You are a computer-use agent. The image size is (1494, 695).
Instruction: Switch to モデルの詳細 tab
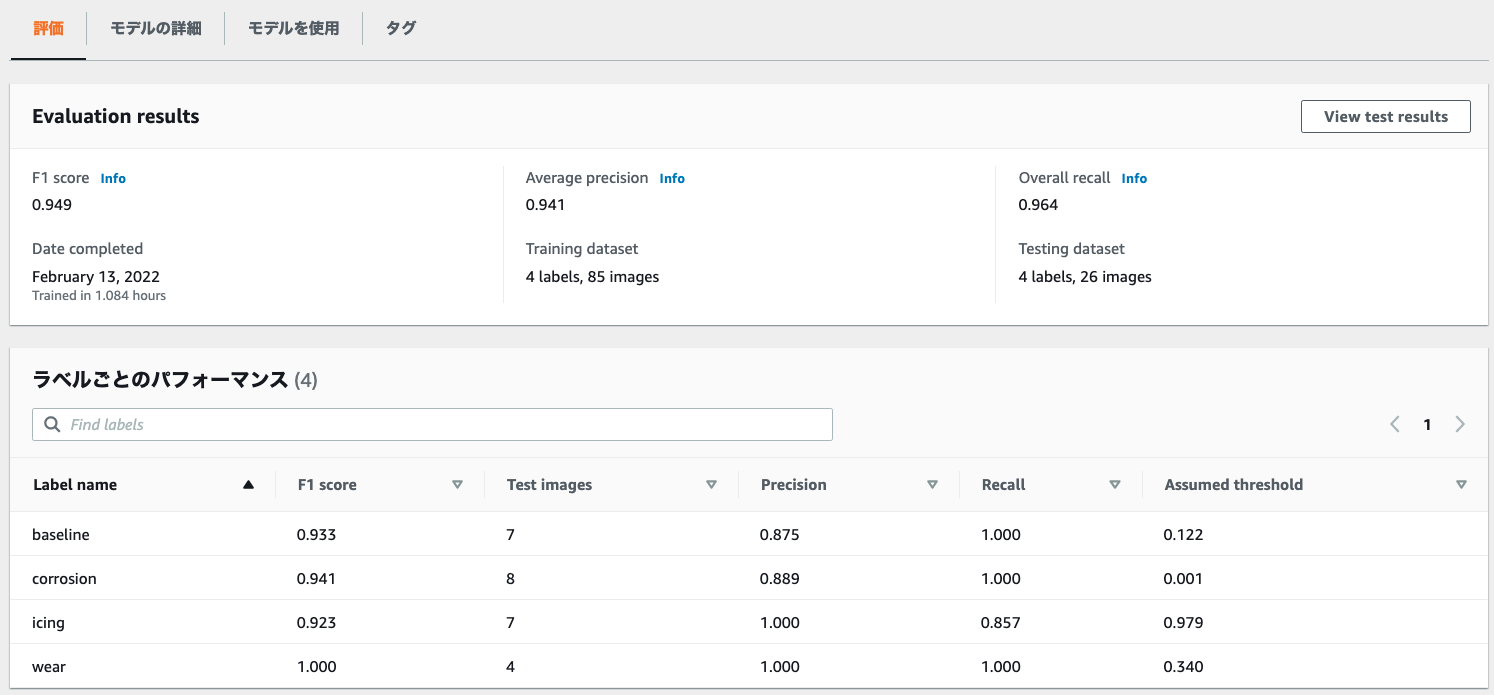coord(155,28)
